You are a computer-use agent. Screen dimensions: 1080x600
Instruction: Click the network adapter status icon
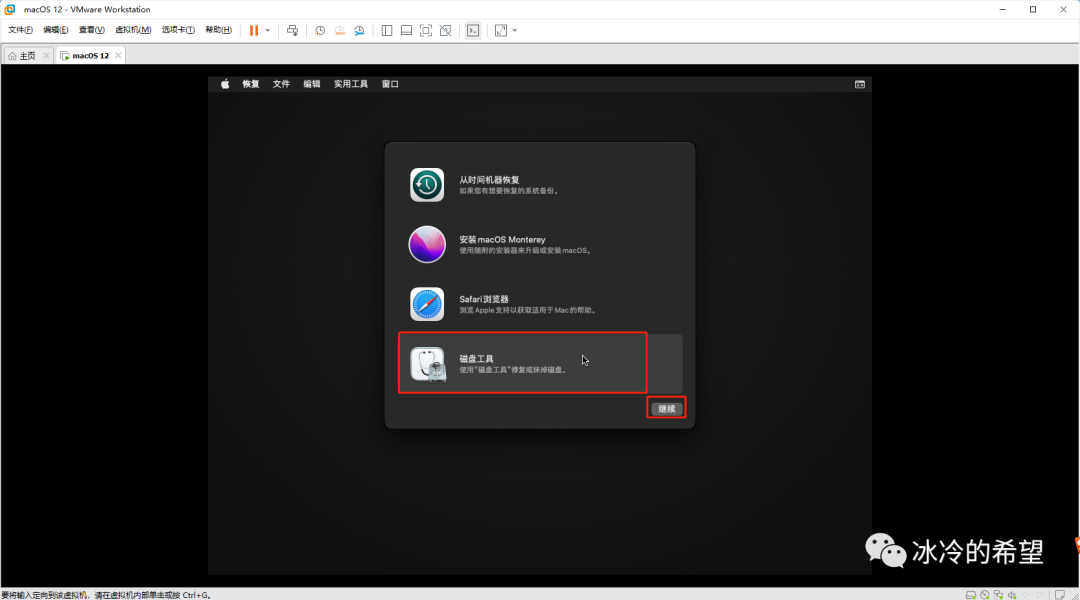coord(998,595)
